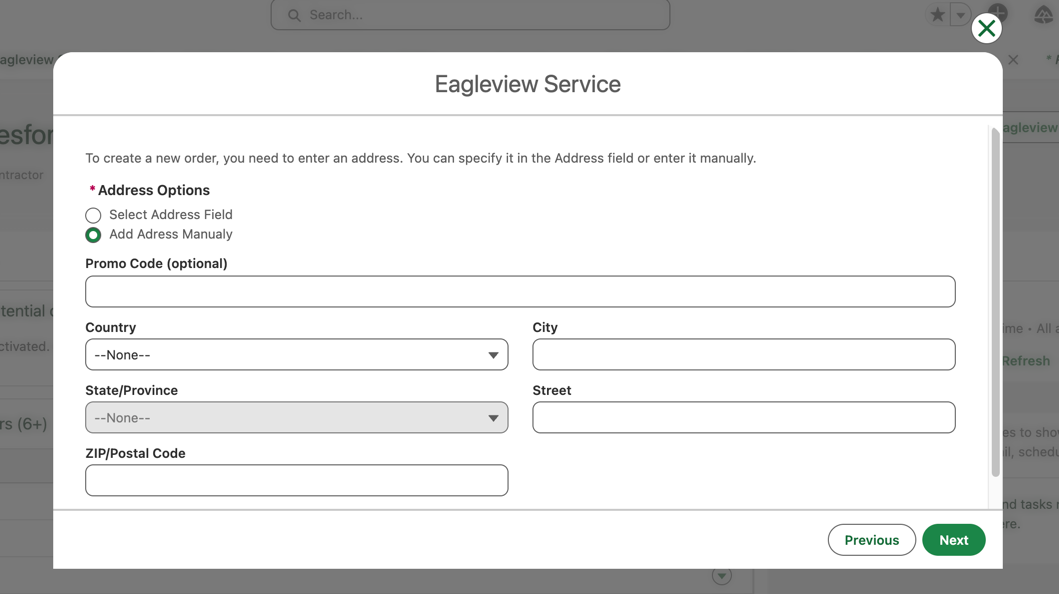Image resolution: width=1059 pixels, height=594 pixels.
Task: Close the Eagleview Service dialog
Action: pyautogui.click(x=986, y=28)
